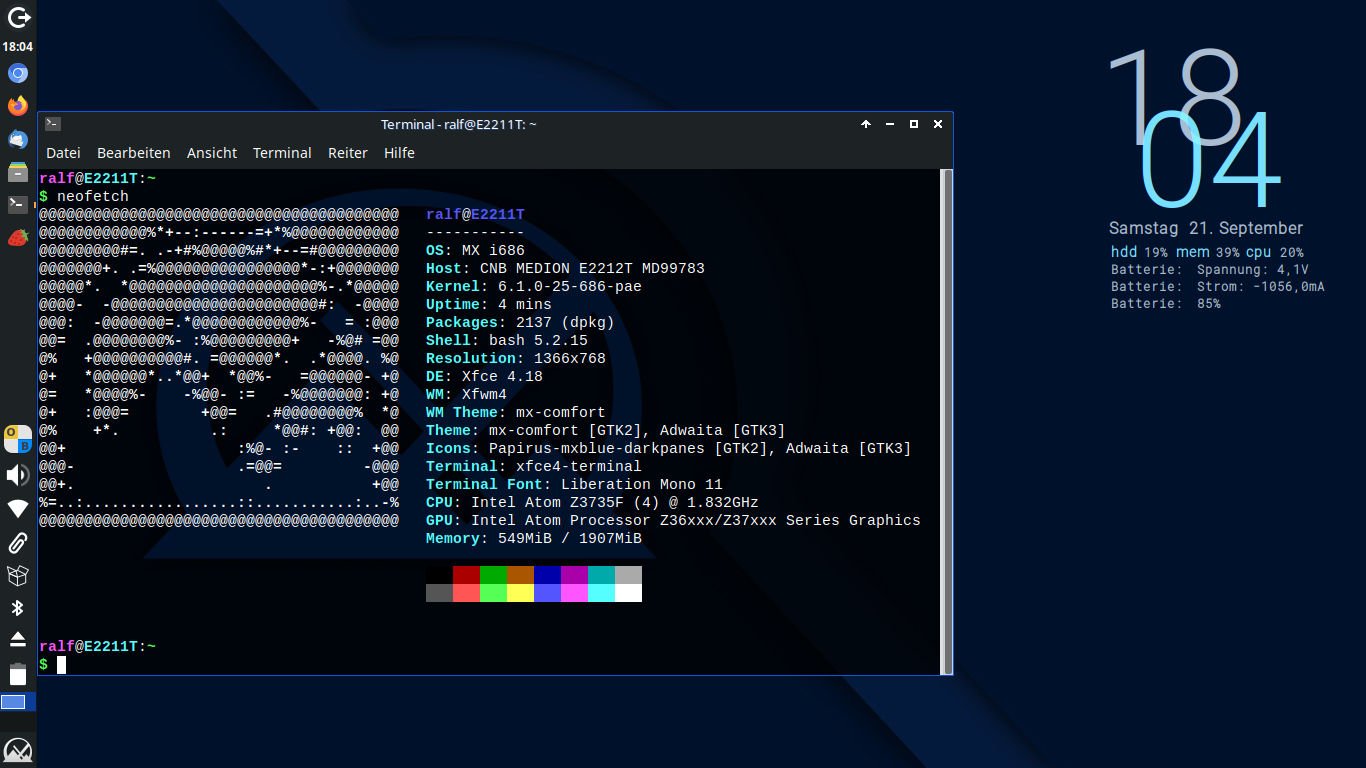Viewport: 1366px width, 768px height.
Task: Click the magenta color block in top row
Action: point(574,575)
